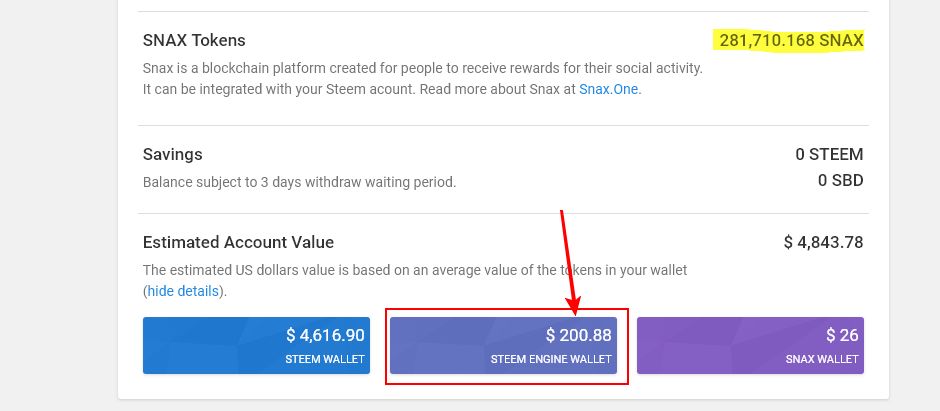Click the 0 STEEM savings balance
This screenshot has width=940, height=411.
pos(829,155)
